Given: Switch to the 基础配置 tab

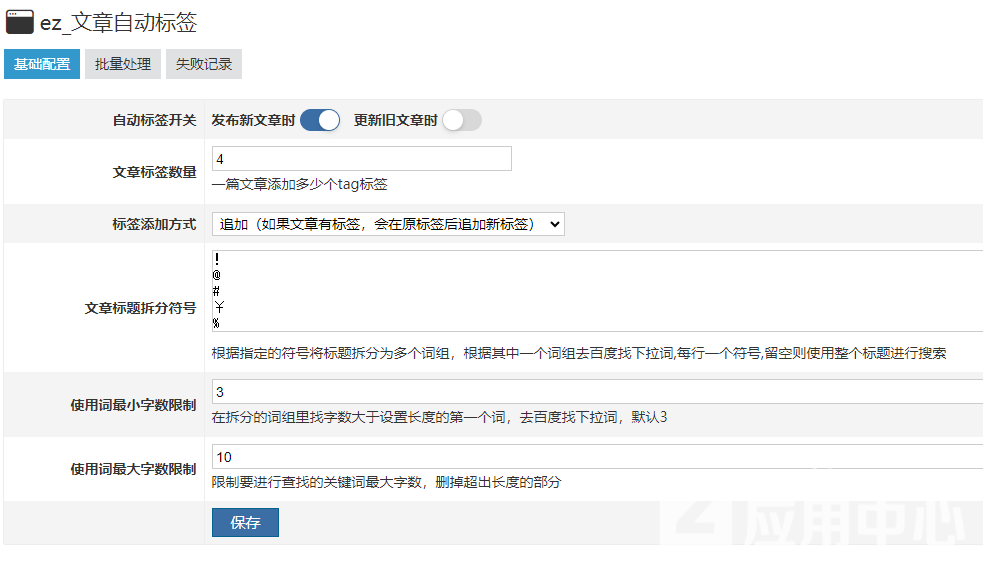Looking at the screenshot, I should 42,64.
